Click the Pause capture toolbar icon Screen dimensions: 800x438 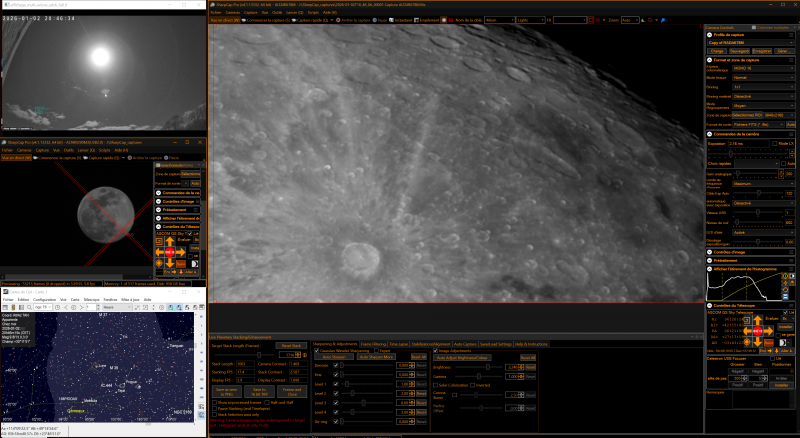[x=374, y=20]
